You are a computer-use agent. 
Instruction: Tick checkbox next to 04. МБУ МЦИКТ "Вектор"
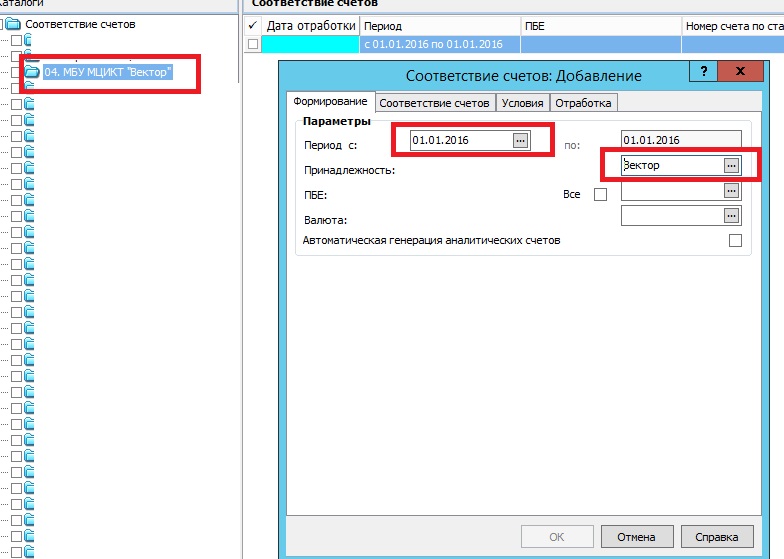[x=17, y=72]
